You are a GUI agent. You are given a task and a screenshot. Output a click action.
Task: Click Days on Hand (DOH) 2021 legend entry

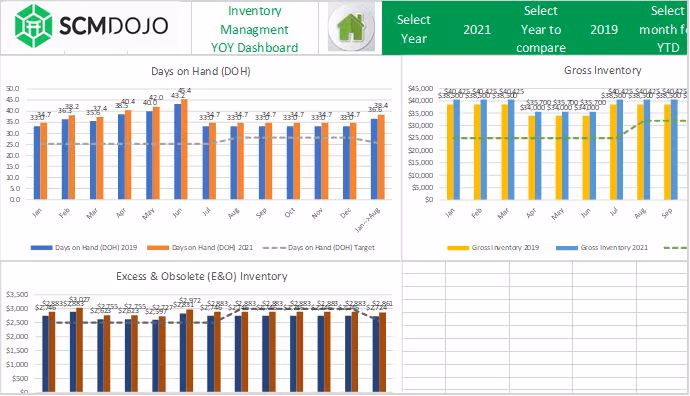(x=200, y=248)
